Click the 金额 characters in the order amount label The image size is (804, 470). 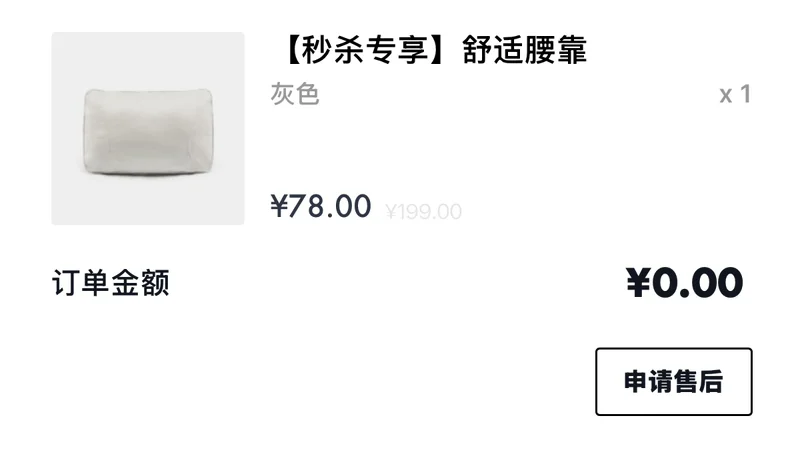coord(140,282)
